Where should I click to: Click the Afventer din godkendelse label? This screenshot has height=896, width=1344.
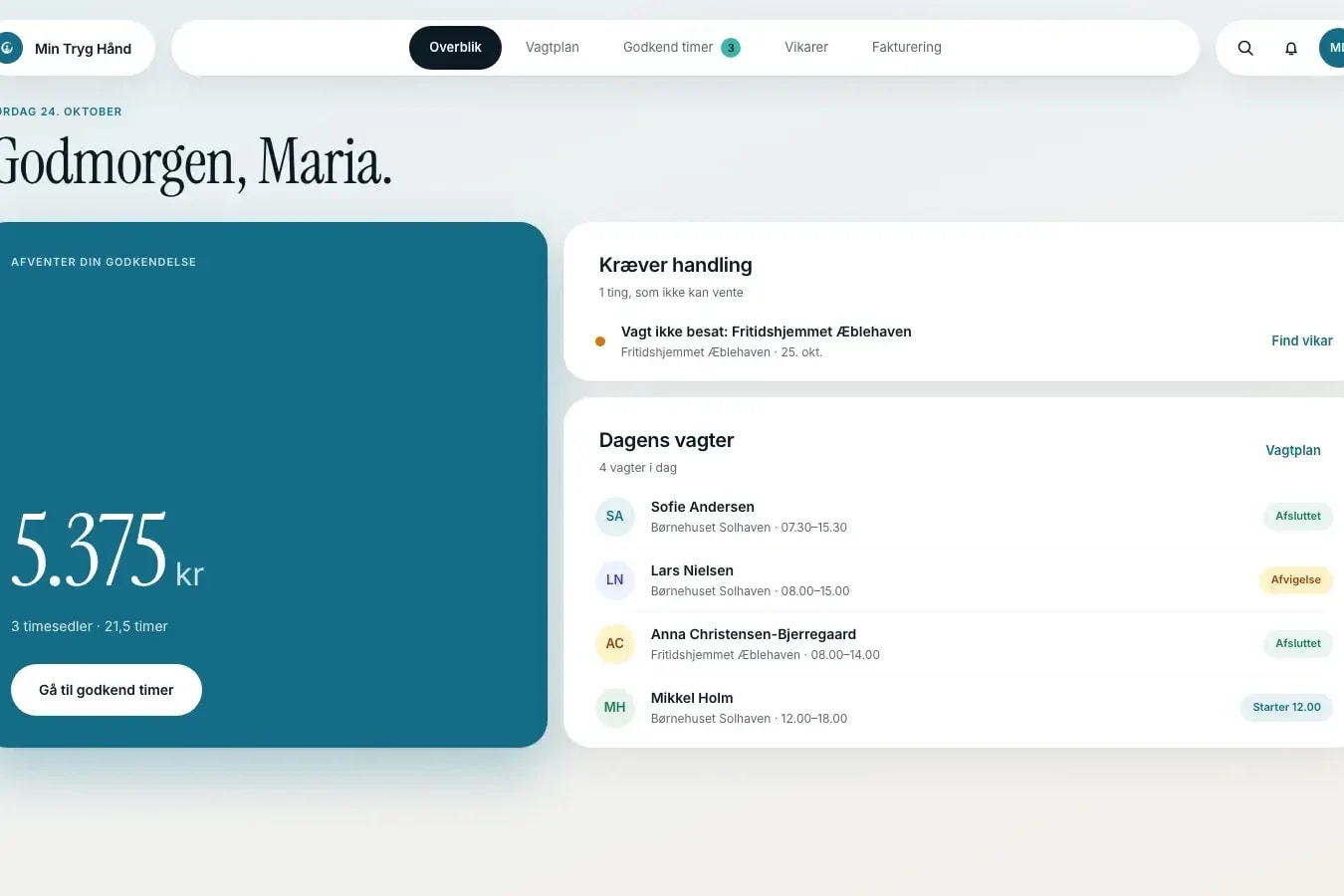pos(104,263)
